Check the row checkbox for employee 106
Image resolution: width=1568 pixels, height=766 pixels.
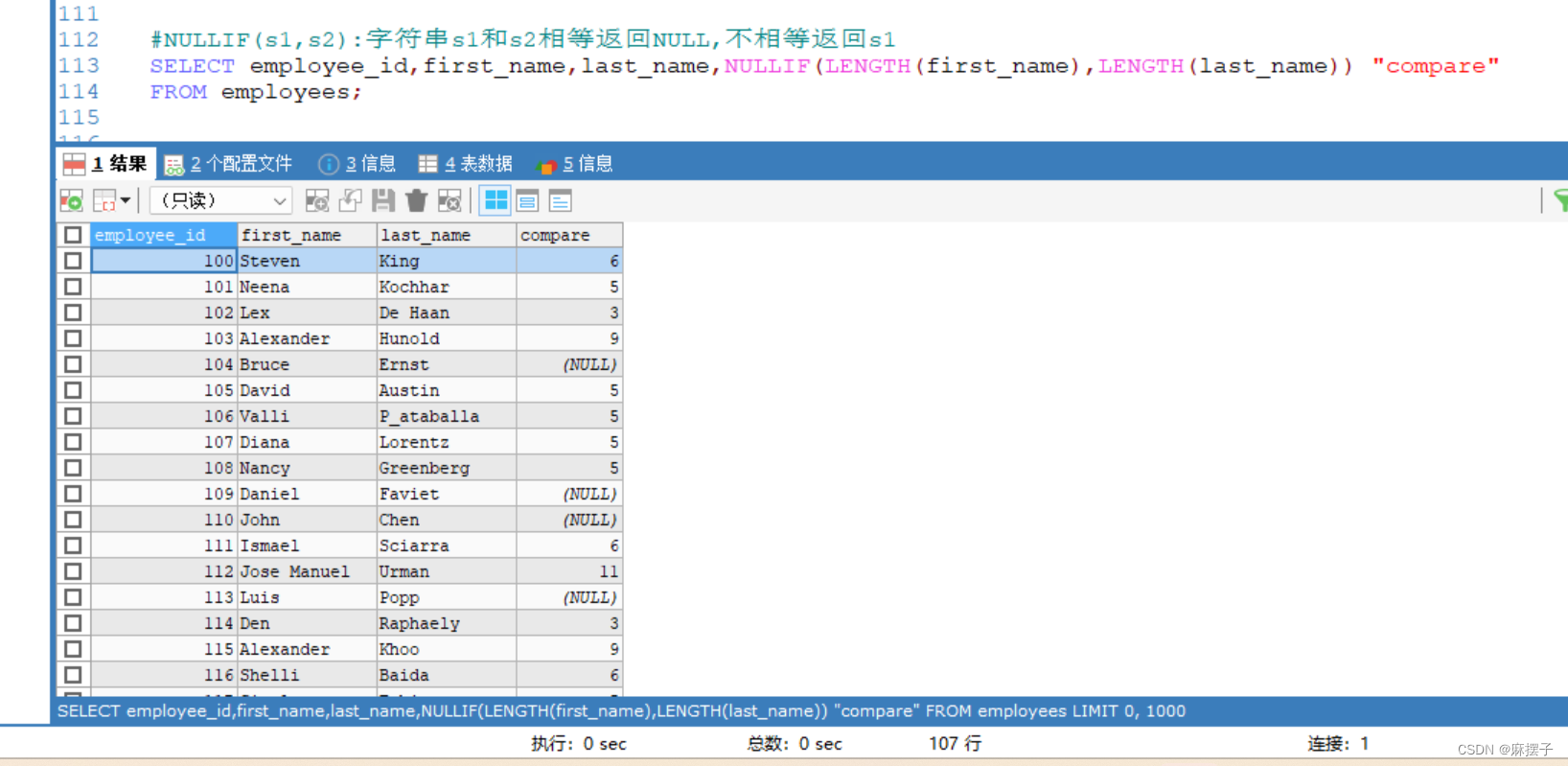(x=73, y=416)
